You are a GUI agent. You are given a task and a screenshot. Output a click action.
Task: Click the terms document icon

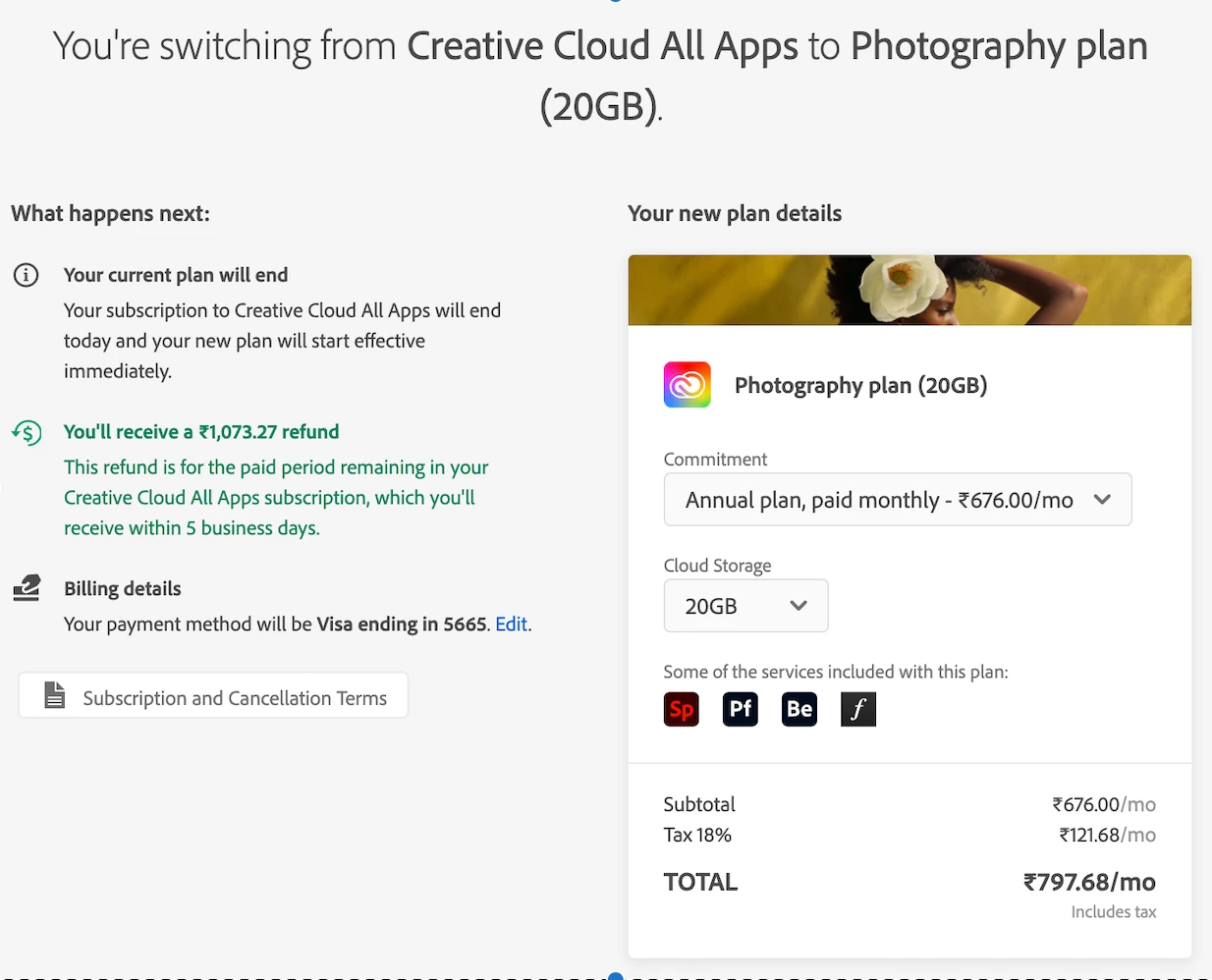(55, 696)
